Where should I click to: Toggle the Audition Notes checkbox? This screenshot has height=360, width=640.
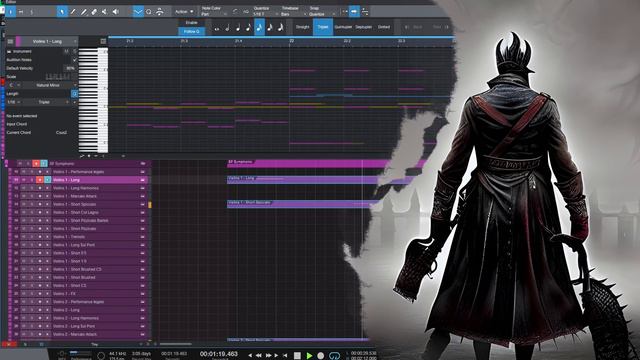click(x=74, y=60)
